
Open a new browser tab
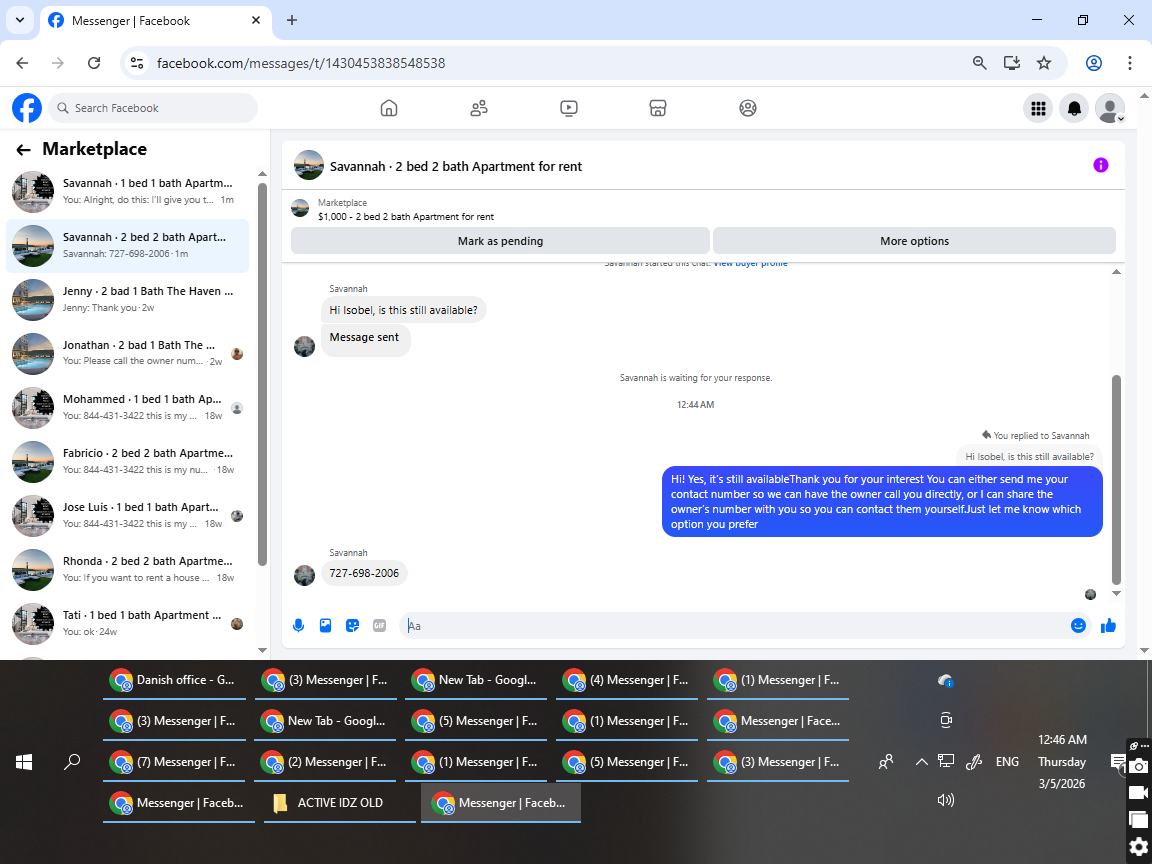coord(292,21)
